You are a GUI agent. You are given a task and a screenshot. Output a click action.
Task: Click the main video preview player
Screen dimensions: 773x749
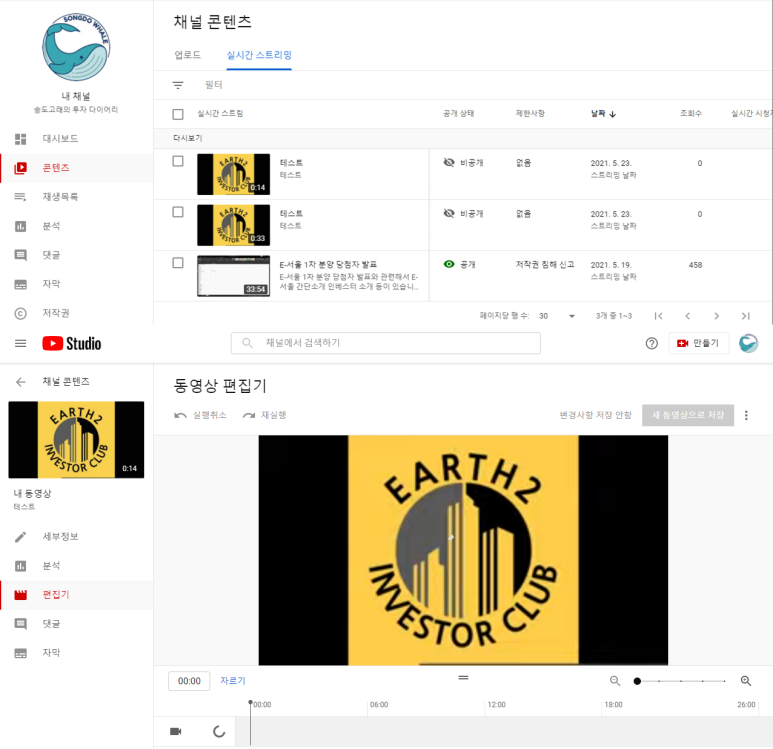tap(463, 550)
